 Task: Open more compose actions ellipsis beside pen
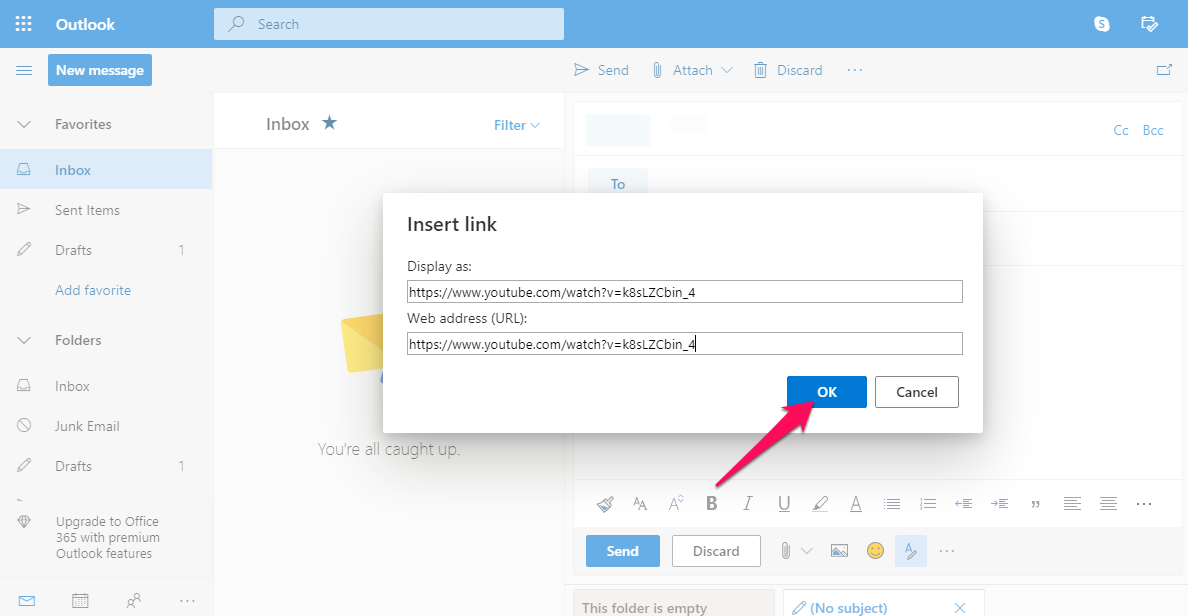pyautogui.click(x=947, y=551)
